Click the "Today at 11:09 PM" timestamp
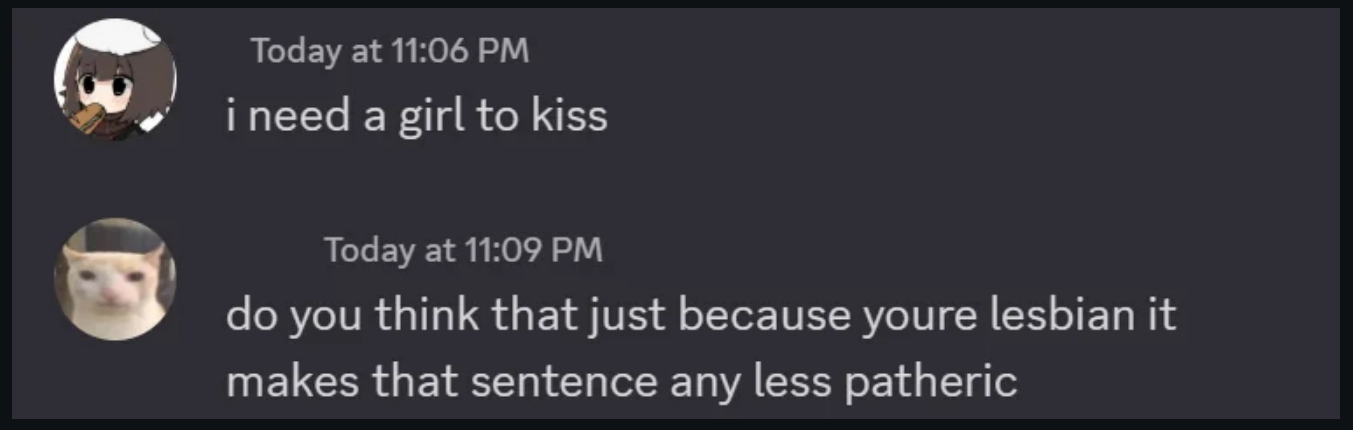Screen dimensions: 1353x430 (463, 250)
